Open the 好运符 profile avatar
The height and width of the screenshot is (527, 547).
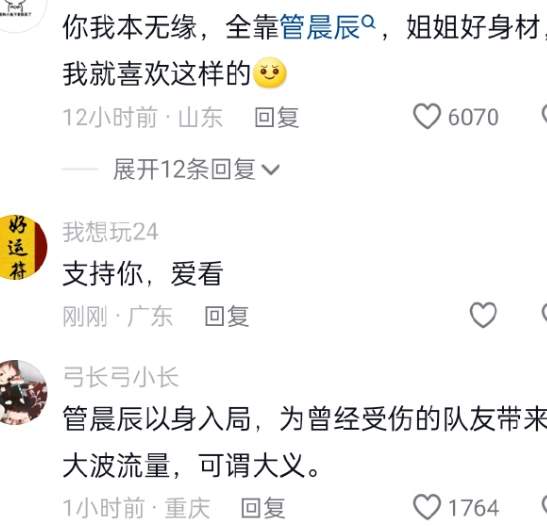click(23, 247)
